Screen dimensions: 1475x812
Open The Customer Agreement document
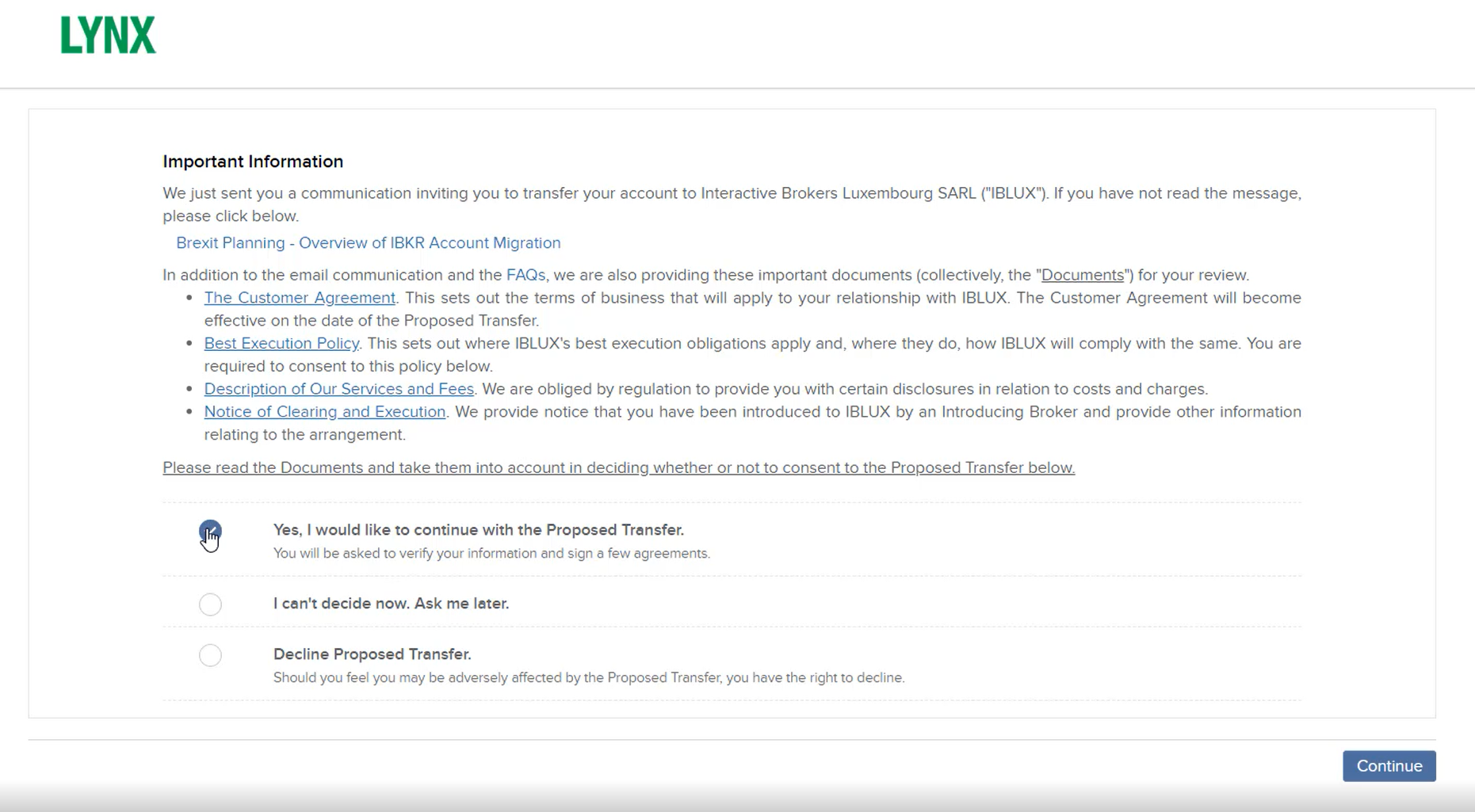click(x=300, y=298)
